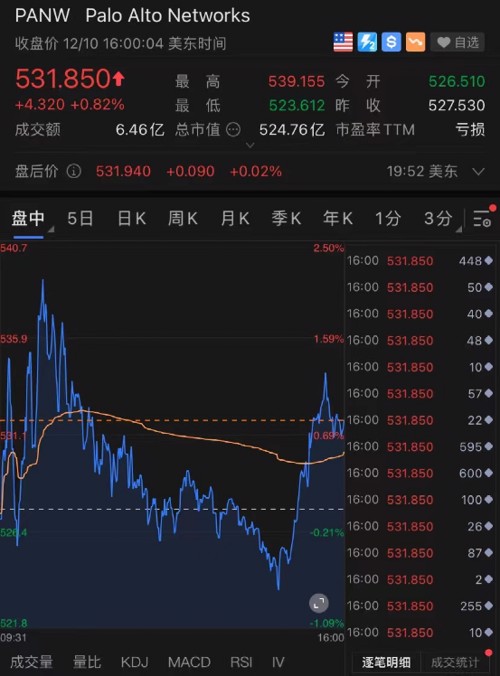Tap the 市盈率TTM value 亏损
This screenshot has width=500, height=676.
tap(470, 130)
